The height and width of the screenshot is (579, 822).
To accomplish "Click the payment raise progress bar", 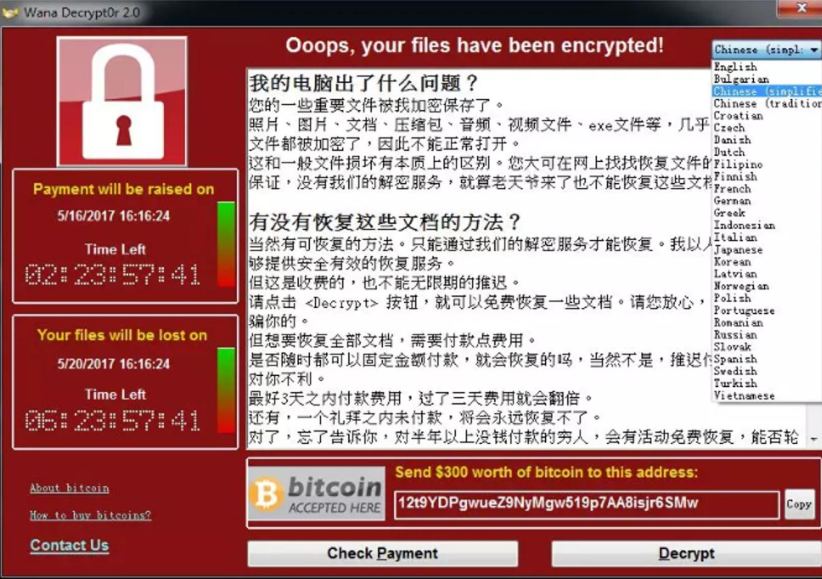I will (226, 244).
